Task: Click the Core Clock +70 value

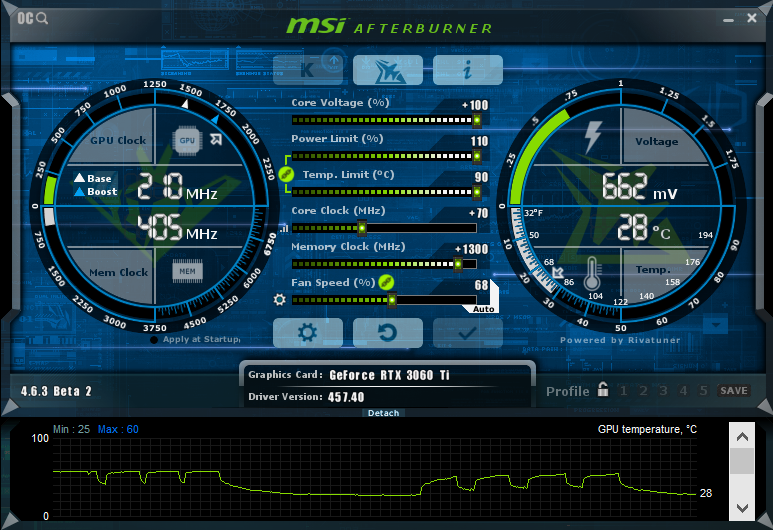Action: click(x=478, y=213)
